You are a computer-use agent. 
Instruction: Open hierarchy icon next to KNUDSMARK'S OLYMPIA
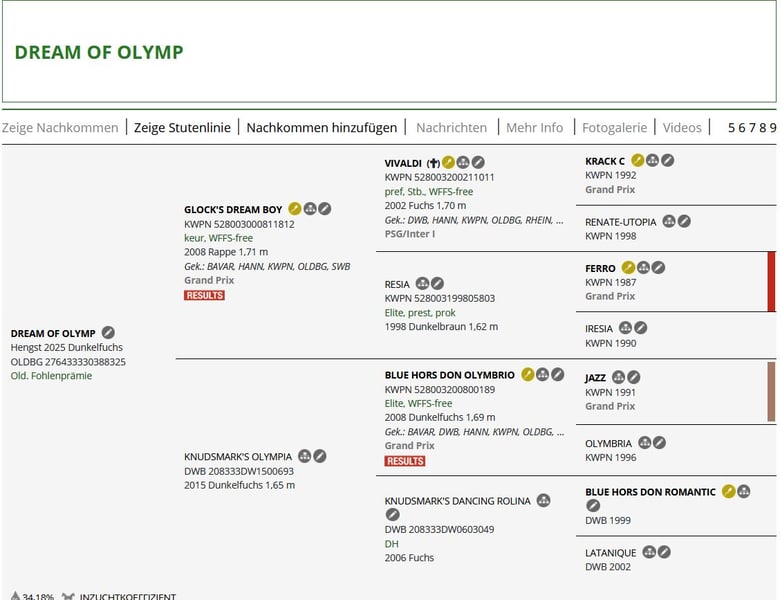tap(304, 456)
